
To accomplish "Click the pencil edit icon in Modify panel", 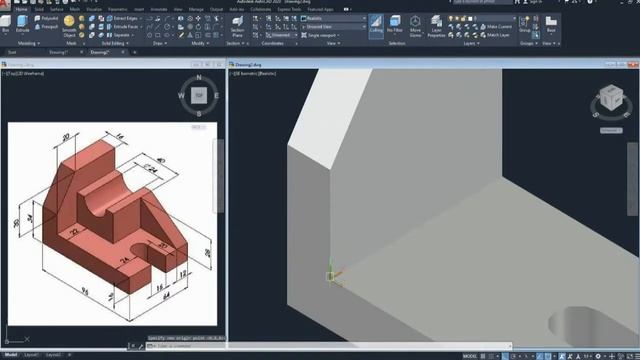I will pos(181,35).
